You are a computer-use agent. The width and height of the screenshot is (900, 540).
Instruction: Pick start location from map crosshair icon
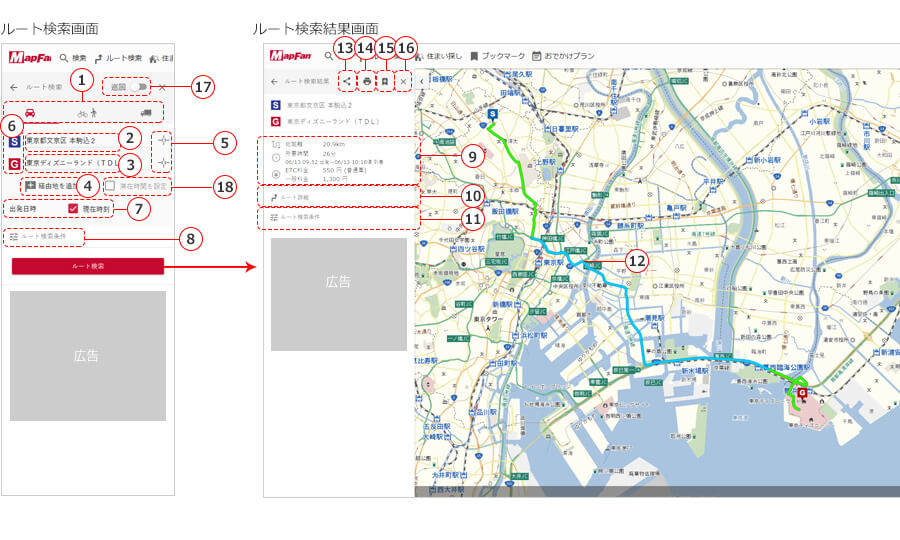pos(164,141)
